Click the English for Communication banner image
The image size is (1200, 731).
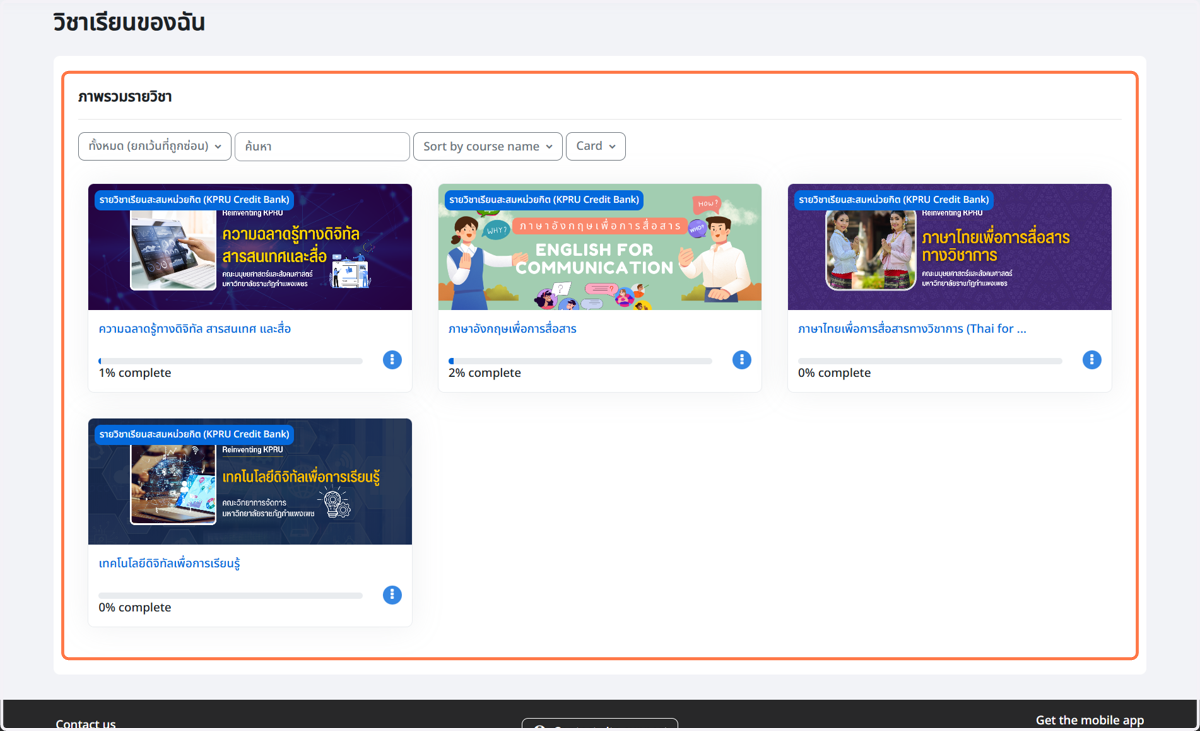pyautogui.click(x=600, y=247)
